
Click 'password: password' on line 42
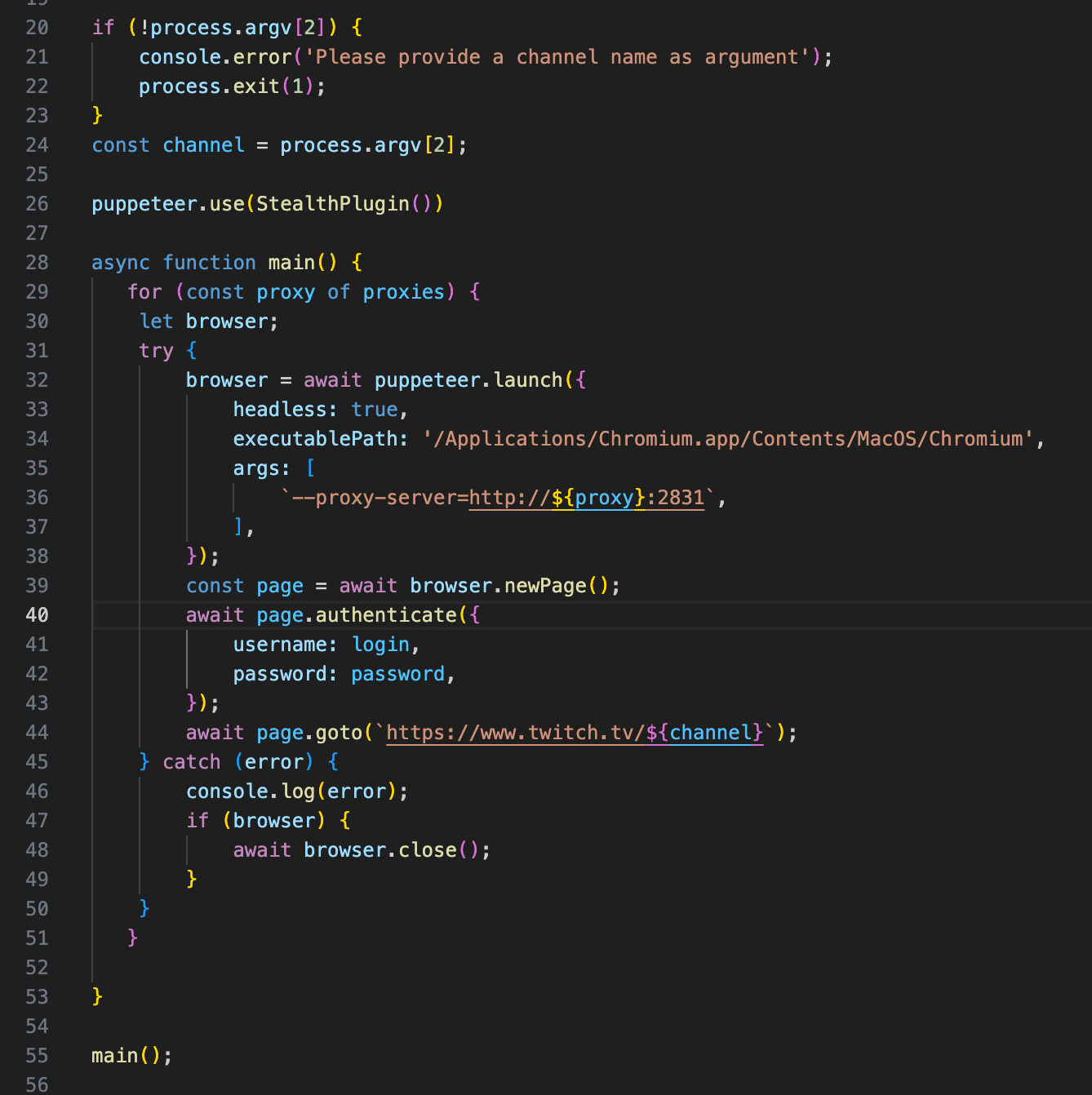[x=339, y=674]
